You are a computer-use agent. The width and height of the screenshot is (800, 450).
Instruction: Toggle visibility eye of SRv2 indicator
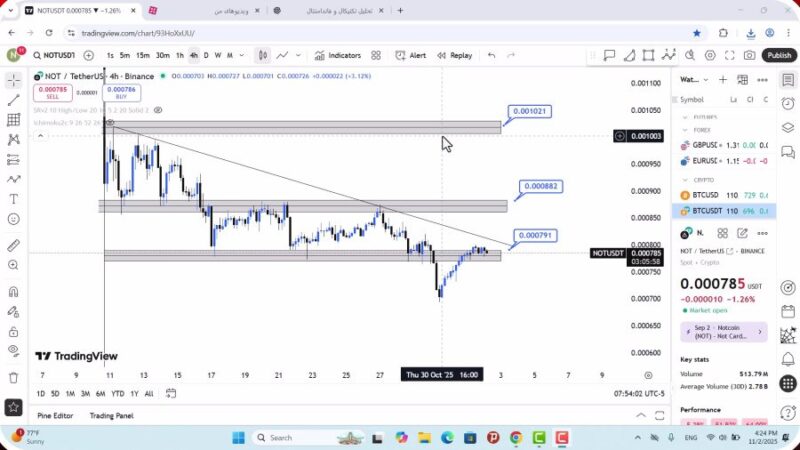tap(158, 110)
